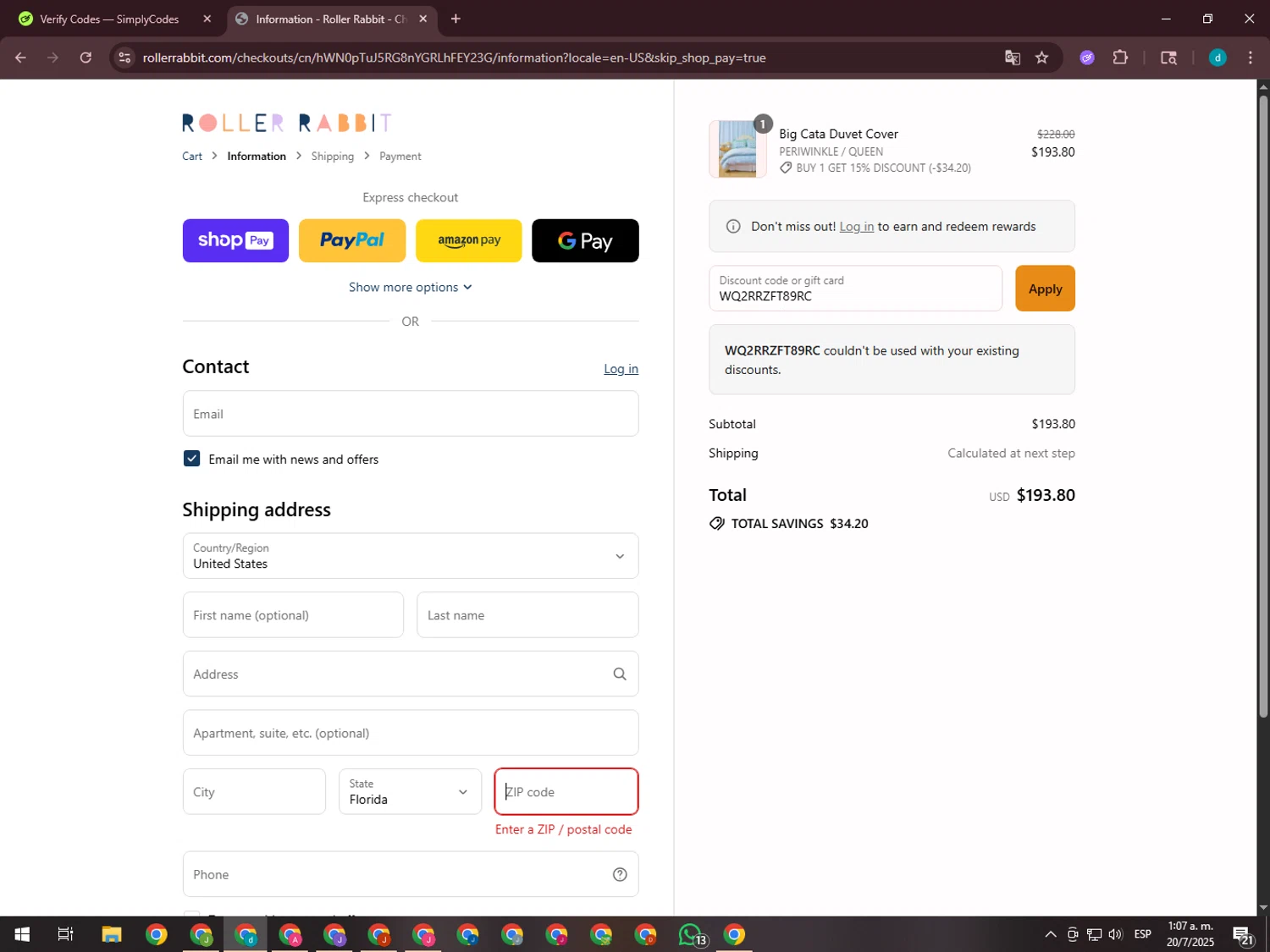Click the Apartment, suite field
The height and width of the screenshot is (952, 1270).
[411, 733]
